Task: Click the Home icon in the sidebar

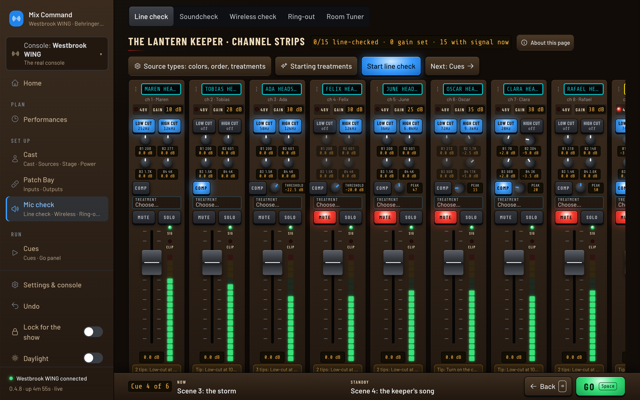Action: point(15,83)
